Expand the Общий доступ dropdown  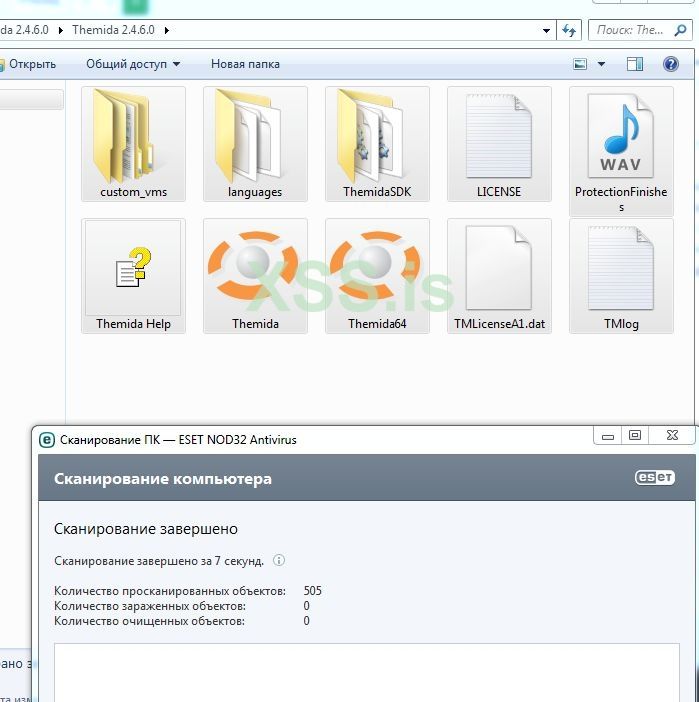tap(176, 64)
